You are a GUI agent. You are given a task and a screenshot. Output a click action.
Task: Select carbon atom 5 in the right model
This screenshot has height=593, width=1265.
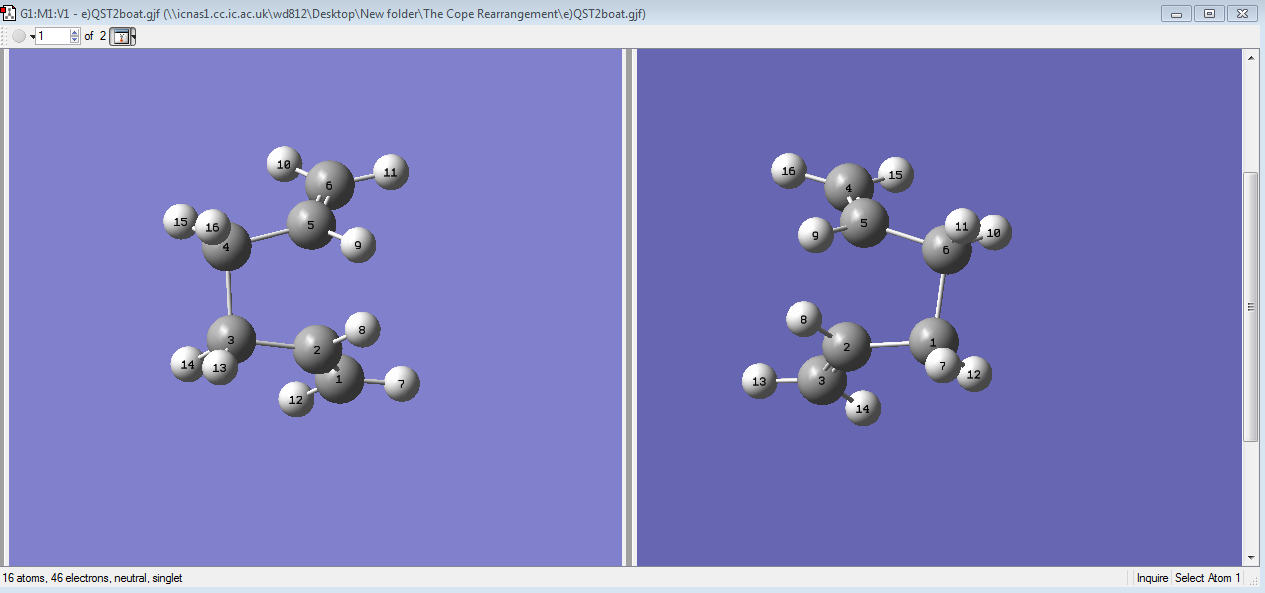pyautogui.click(x=864, y=222)
